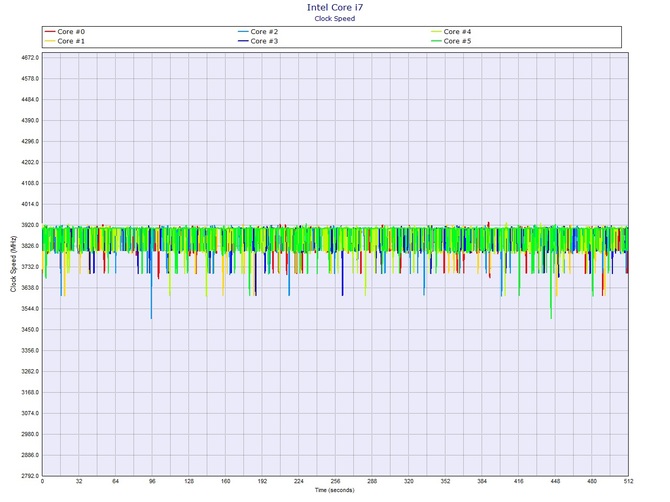
Task: Click the 3544.0 y-axis value
Action: point(30,309)
